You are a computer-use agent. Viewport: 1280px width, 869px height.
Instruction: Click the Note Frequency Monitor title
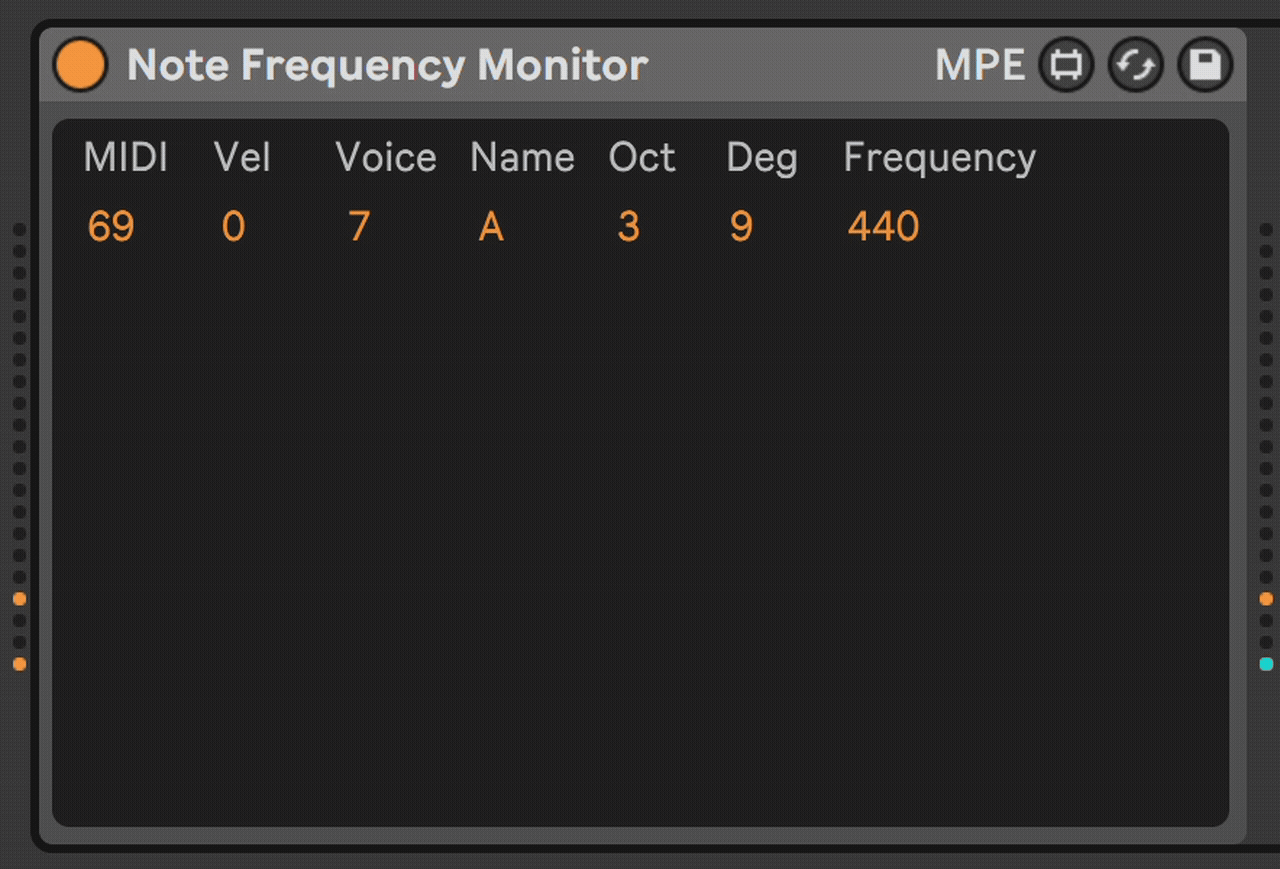(x=387, y=66)
